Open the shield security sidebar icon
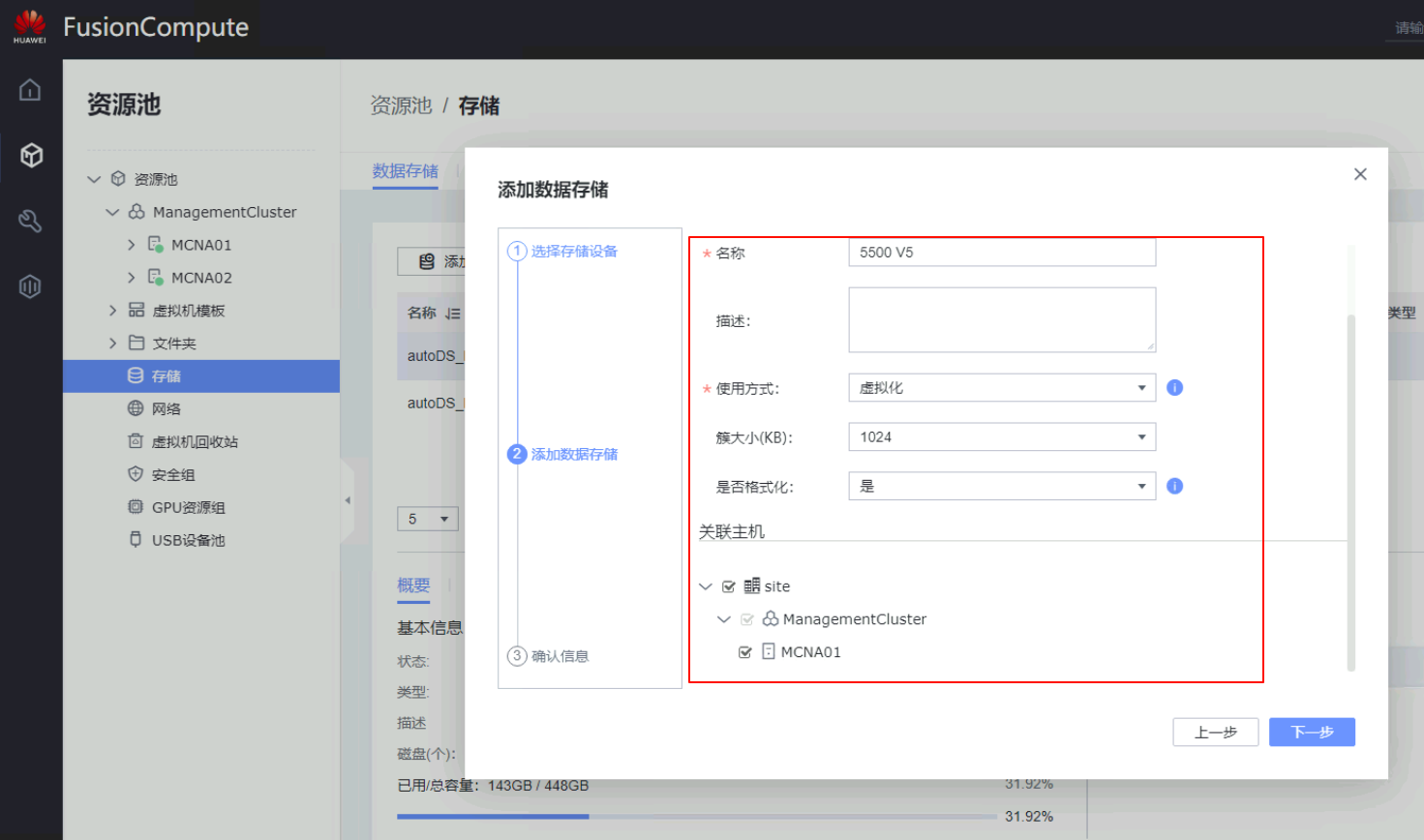The width and height of the screenshot is (1424, 840). tap(30, 286)
